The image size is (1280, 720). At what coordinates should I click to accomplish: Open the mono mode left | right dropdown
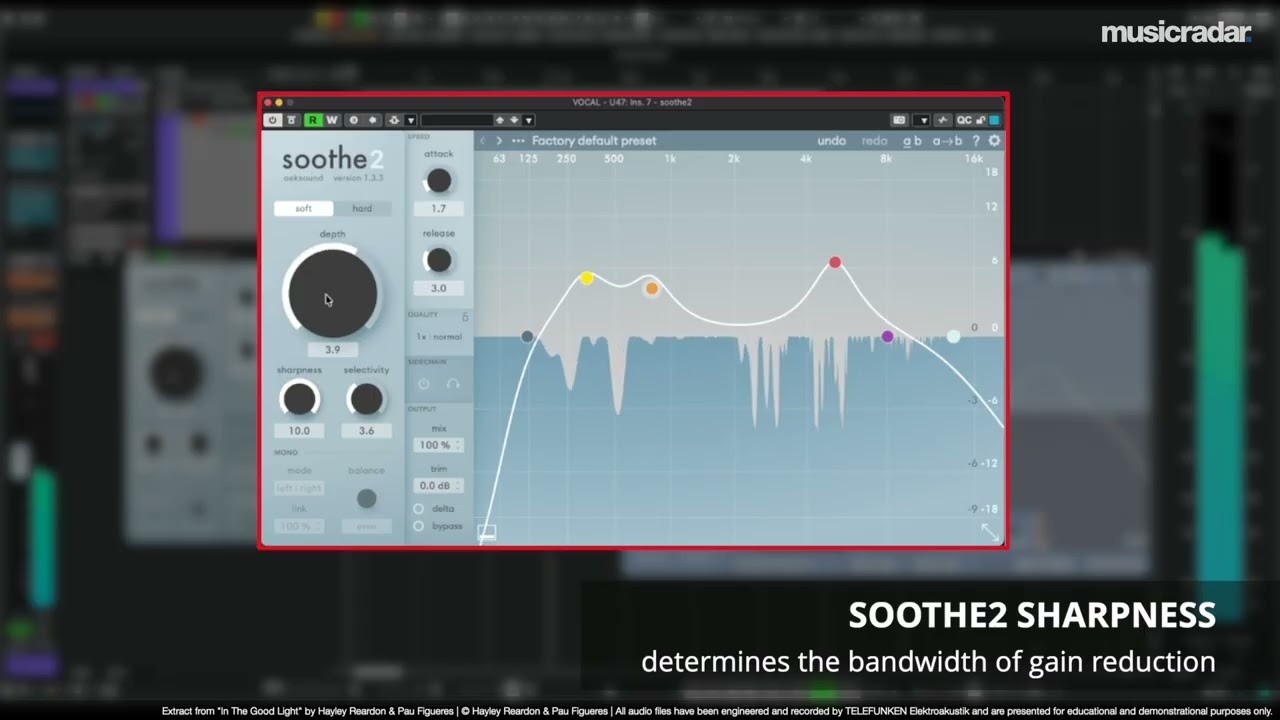tap(299, 488)
